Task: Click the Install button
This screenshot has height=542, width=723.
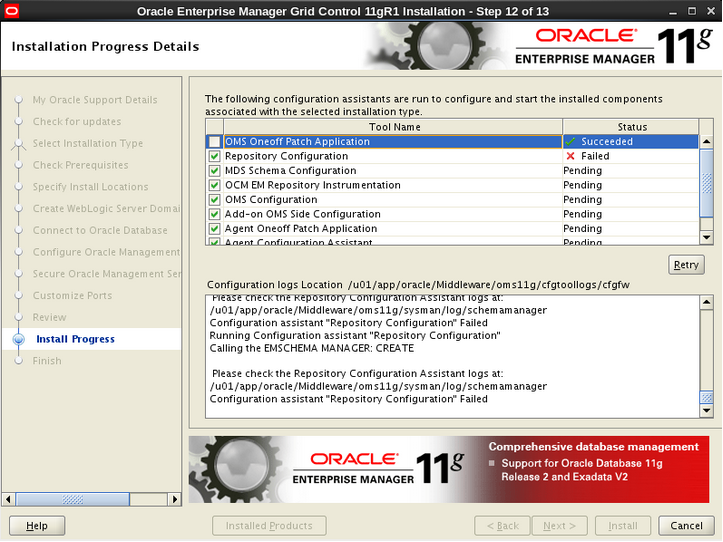Action: pyautogui.click(x=622, y=525)
